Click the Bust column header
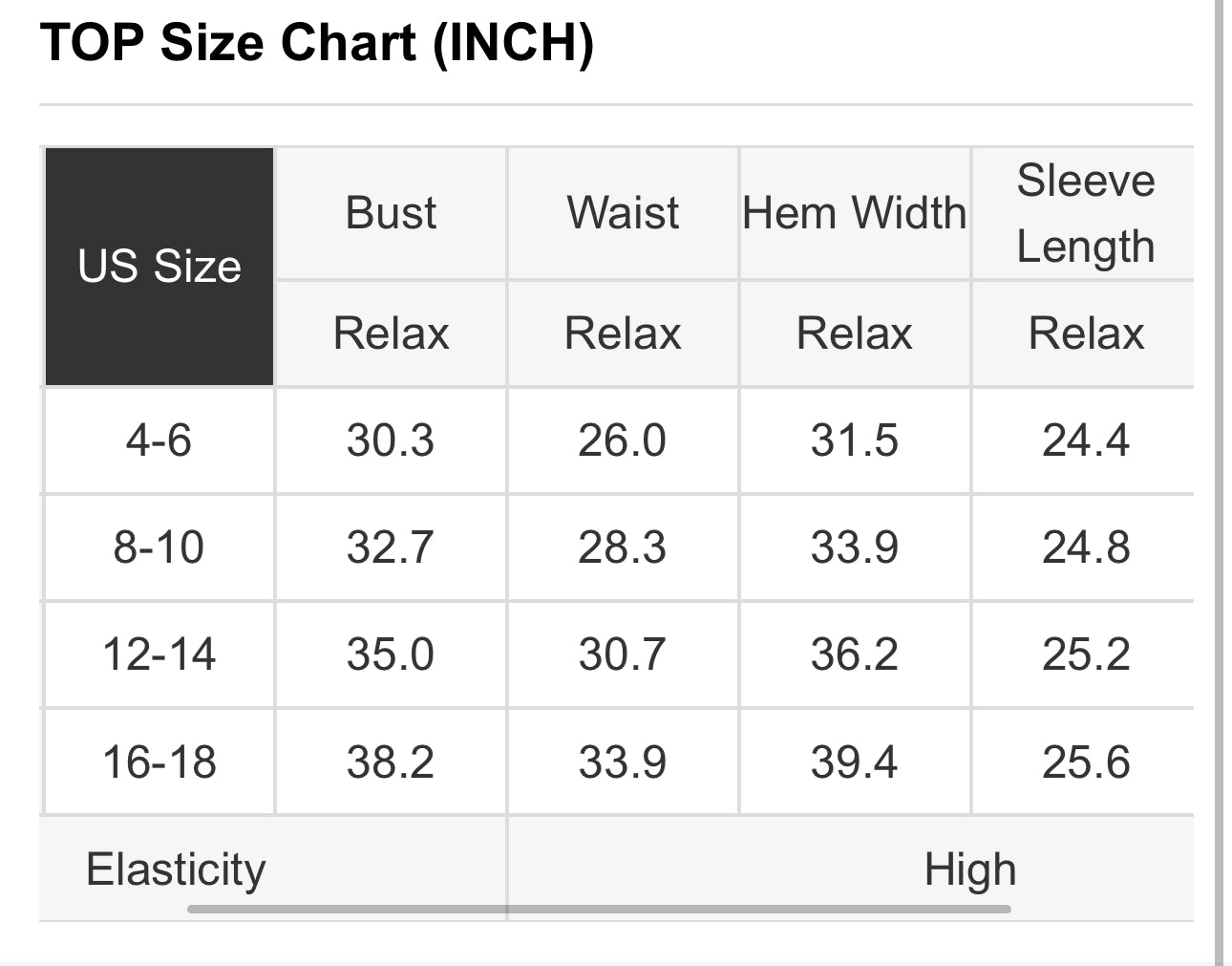The width and height of the screenshot is (1232, 966). pos(391,213)
